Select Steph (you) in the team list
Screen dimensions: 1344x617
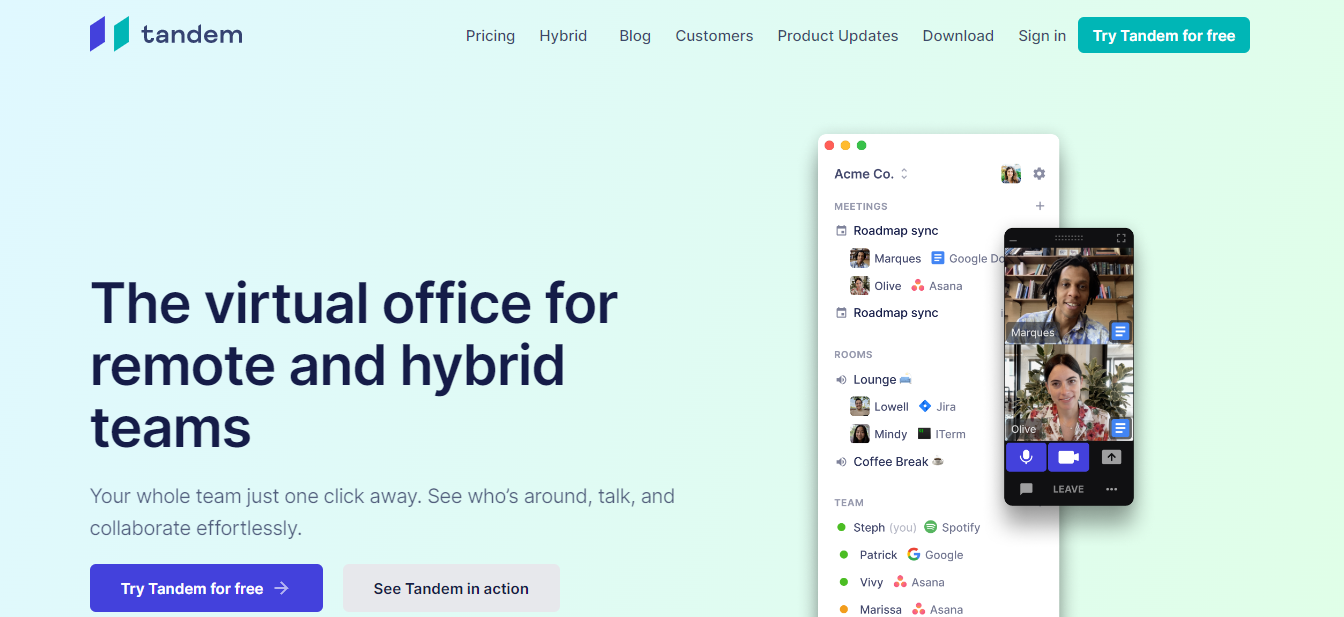tap(885, 527)
